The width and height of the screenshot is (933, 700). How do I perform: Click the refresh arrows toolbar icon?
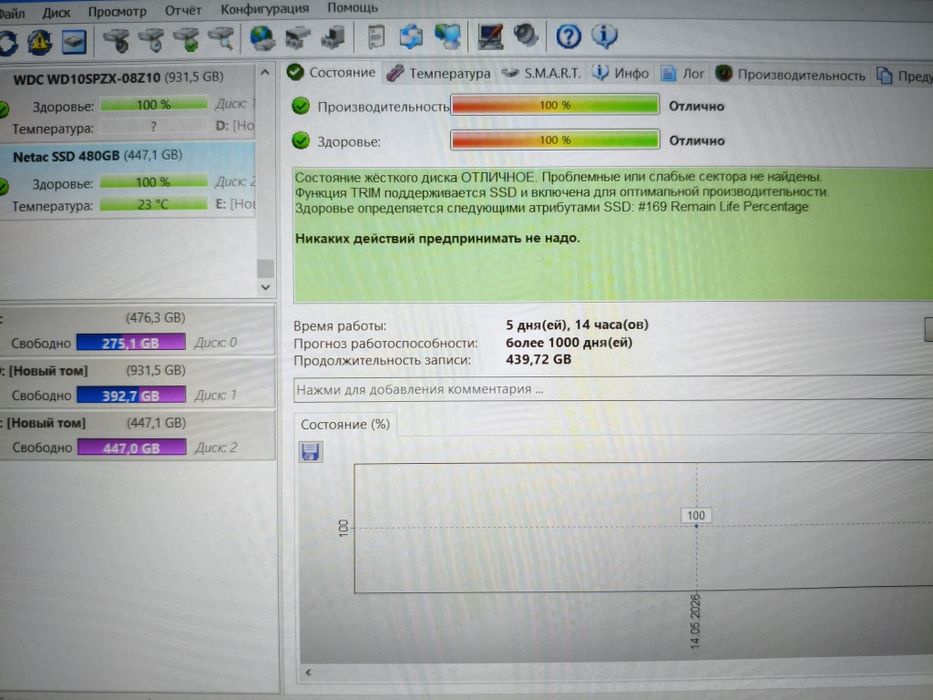point(7,43)
